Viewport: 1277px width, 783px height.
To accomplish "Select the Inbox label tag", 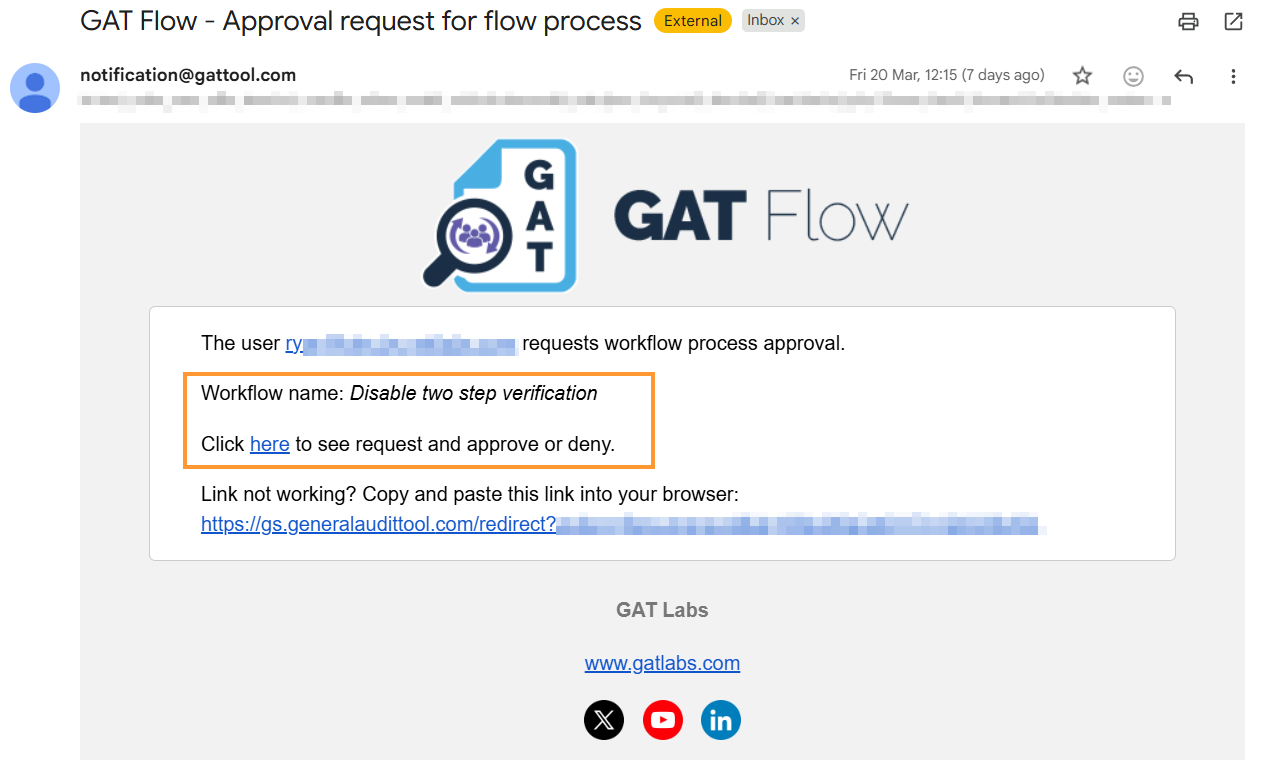I will pos(764,20).
